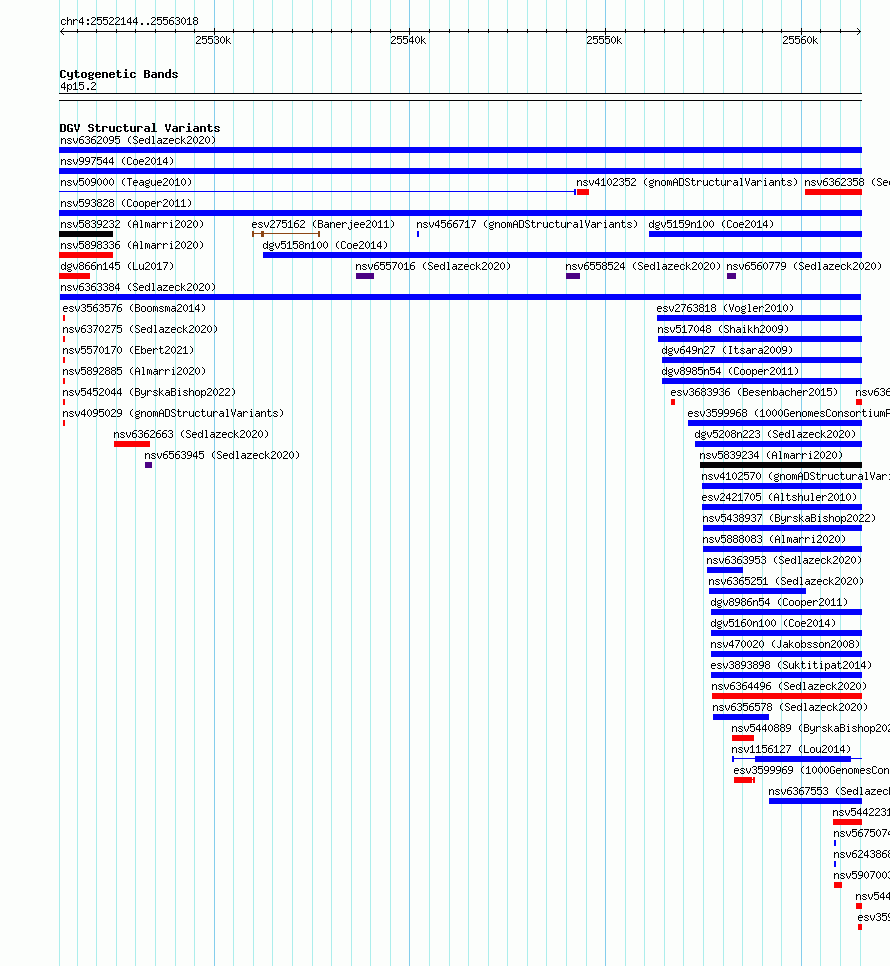Viewport: 890px width, 966px height.
Task: Open the nsv5570170 (Ebert2021) label
Action: click(128, 350)
